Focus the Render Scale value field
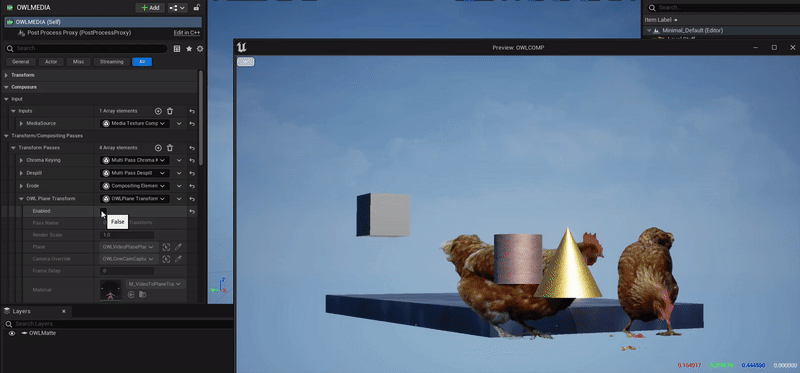The height and width of the screenshot is (373, 800). 127,235
